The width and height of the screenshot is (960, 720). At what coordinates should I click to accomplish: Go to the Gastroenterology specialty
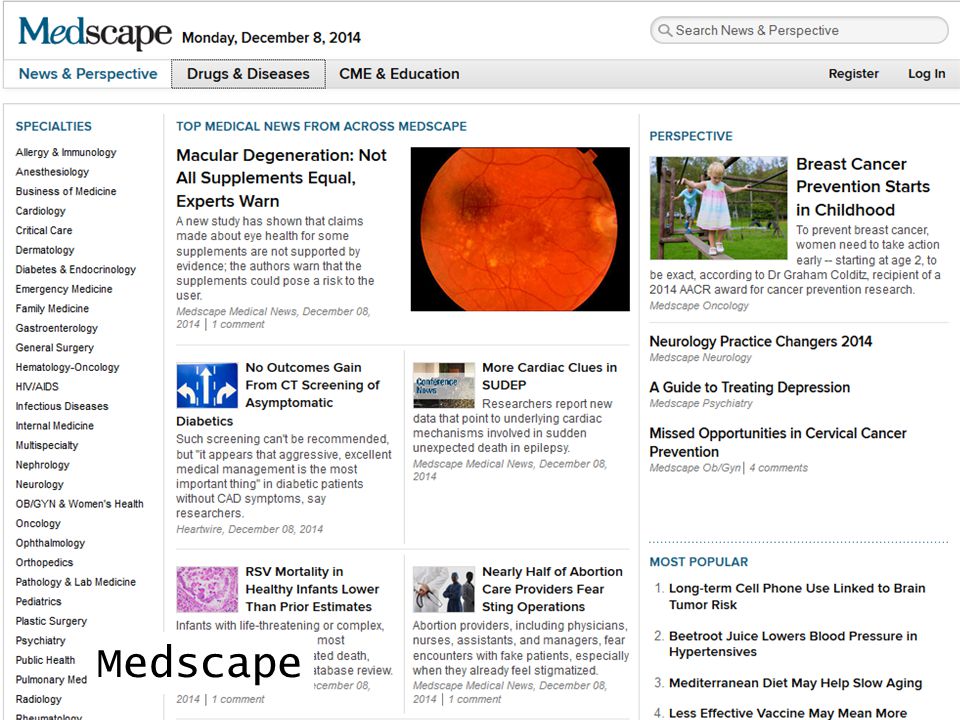(x=57, y=329)
